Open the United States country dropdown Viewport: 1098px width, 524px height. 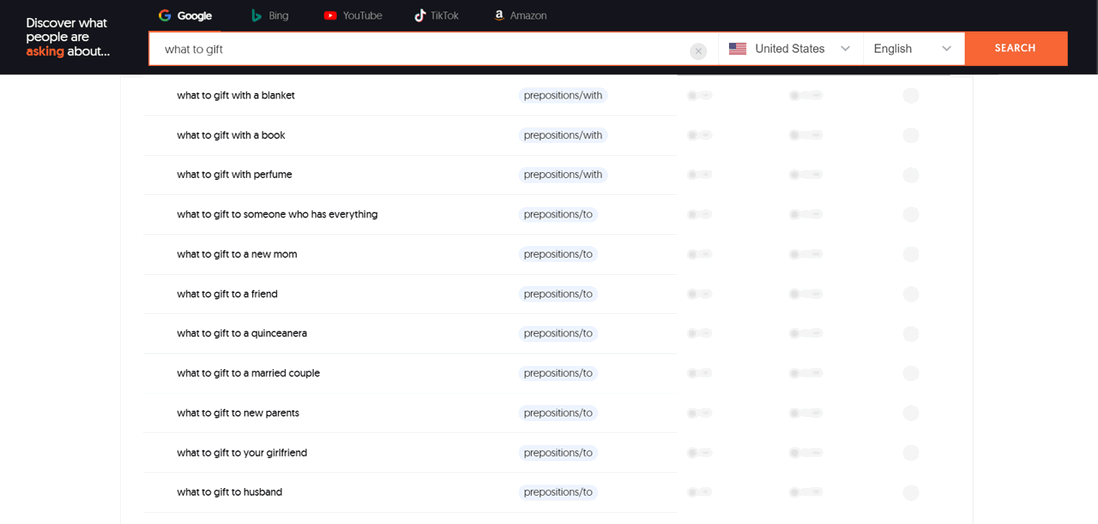[790, 49]
